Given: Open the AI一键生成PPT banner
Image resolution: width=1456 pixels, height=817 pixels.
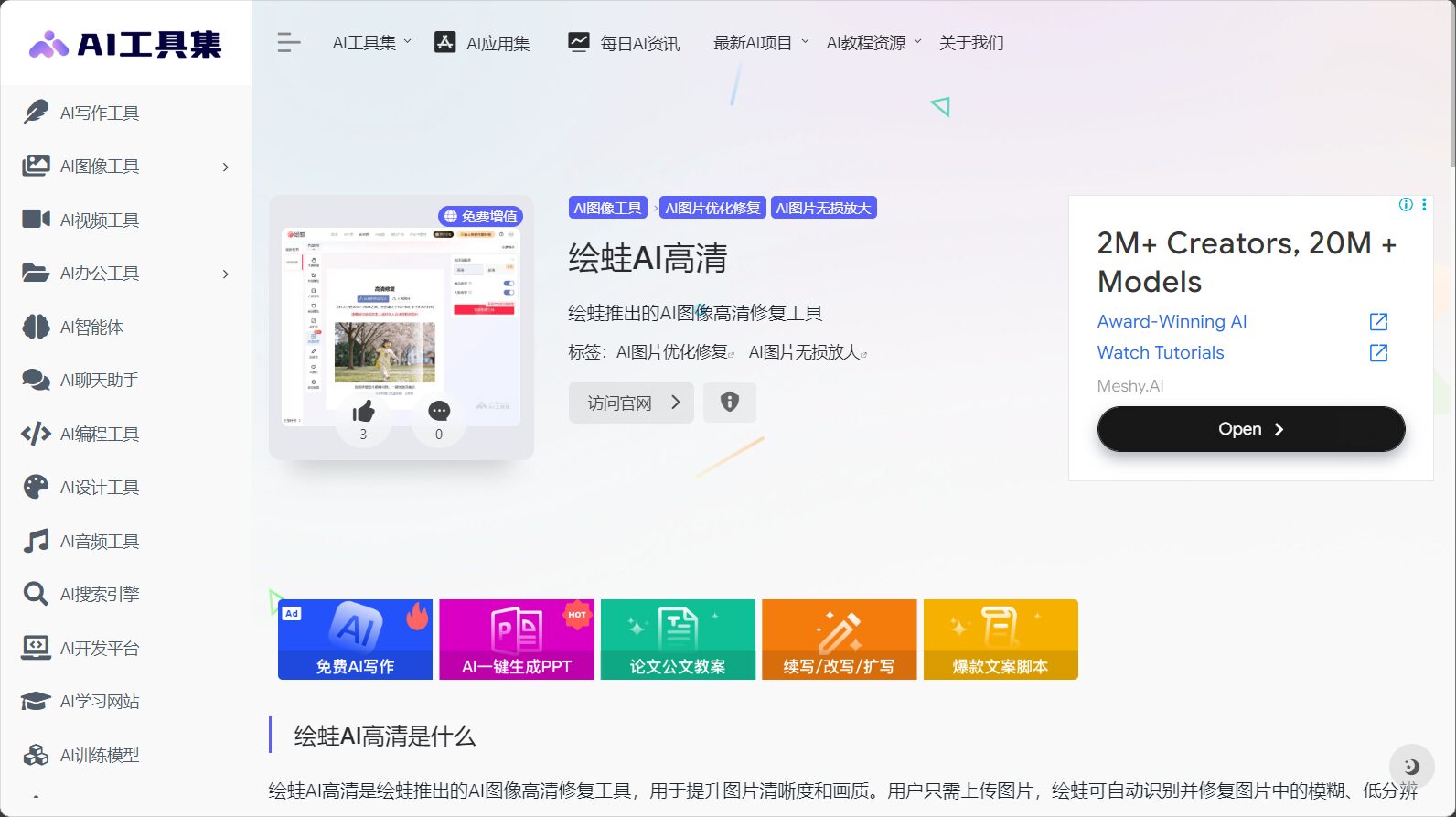Looking at the screenshot, I should coord(517,640).
